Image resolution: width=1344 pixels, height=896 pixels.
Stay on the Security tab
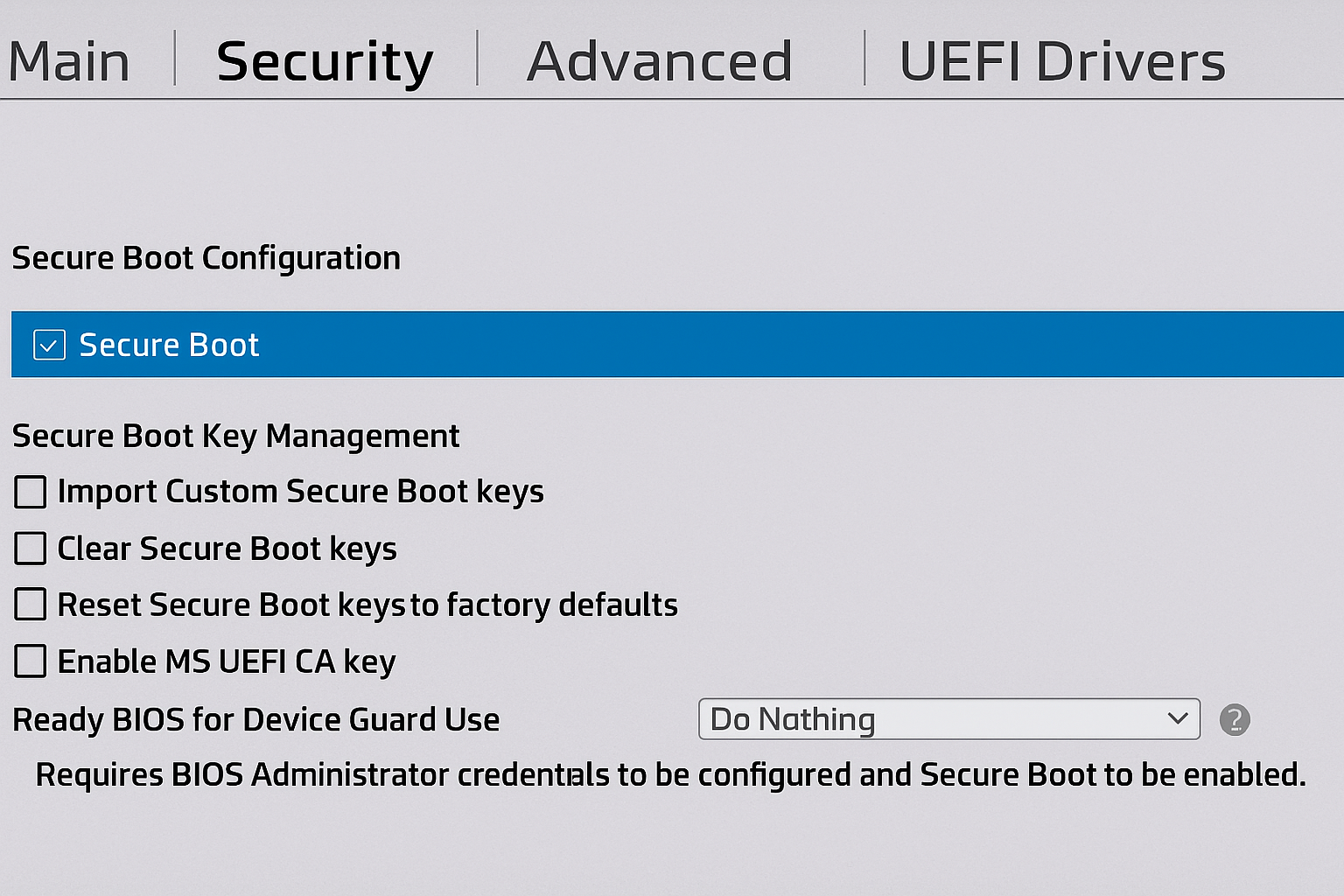(x=325, y=60)
